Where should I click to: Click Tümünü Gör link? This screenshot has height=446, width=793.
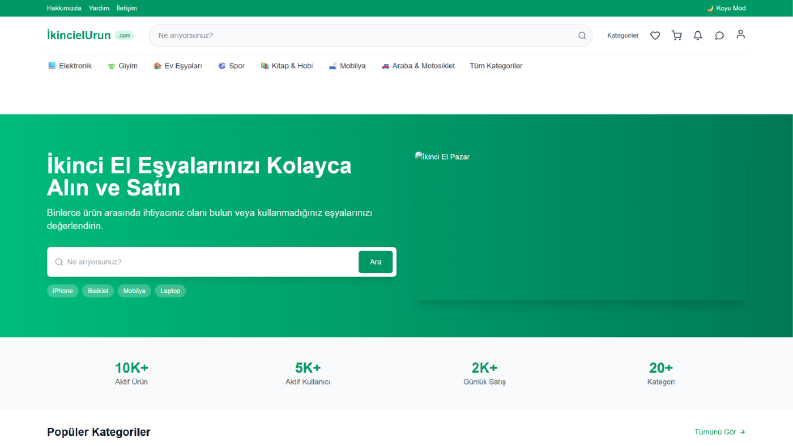pyautogui.click(x=720, y=432)
